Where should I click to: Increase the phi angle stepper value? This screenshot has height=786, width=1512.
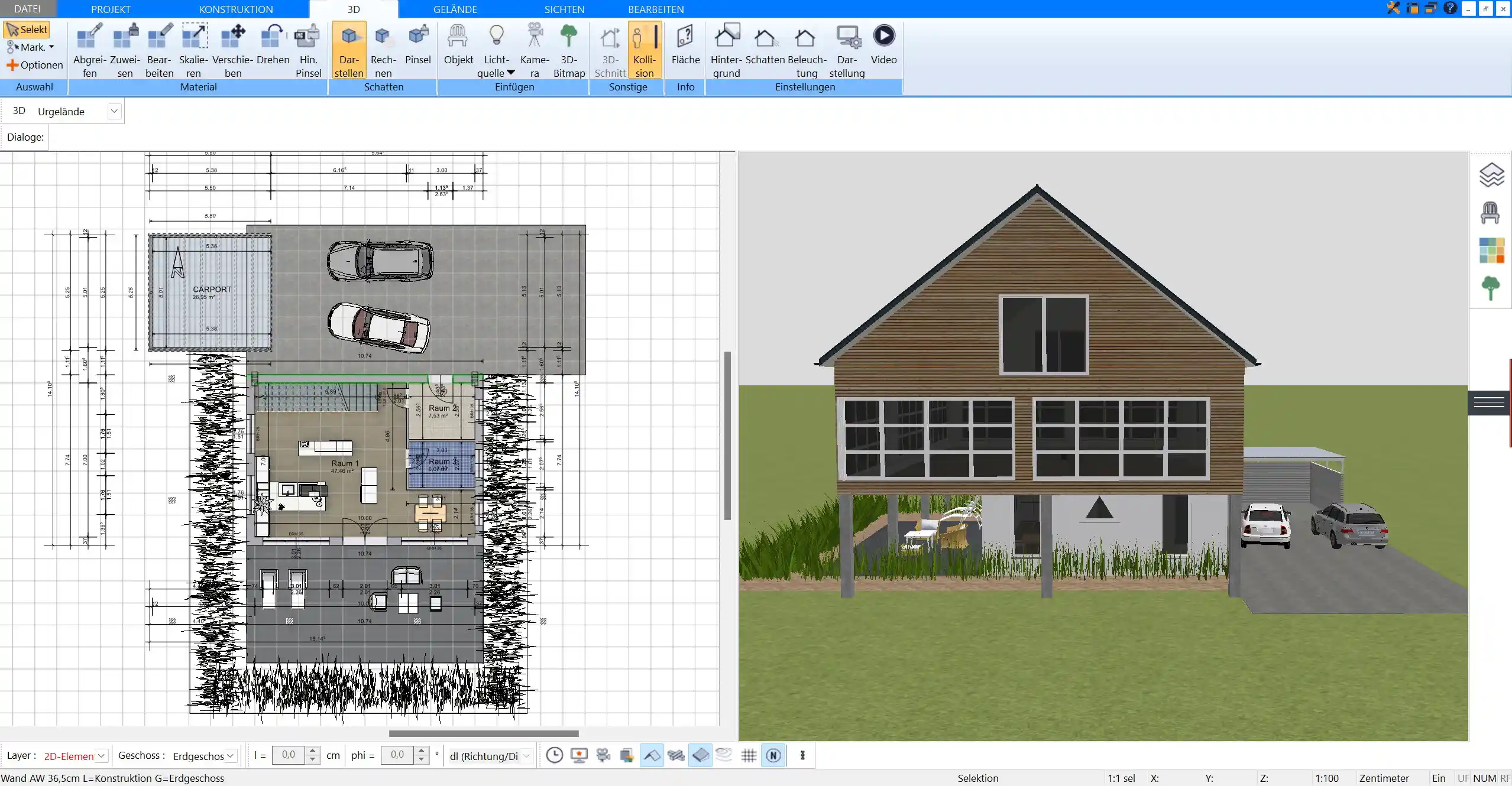point(421,751)
